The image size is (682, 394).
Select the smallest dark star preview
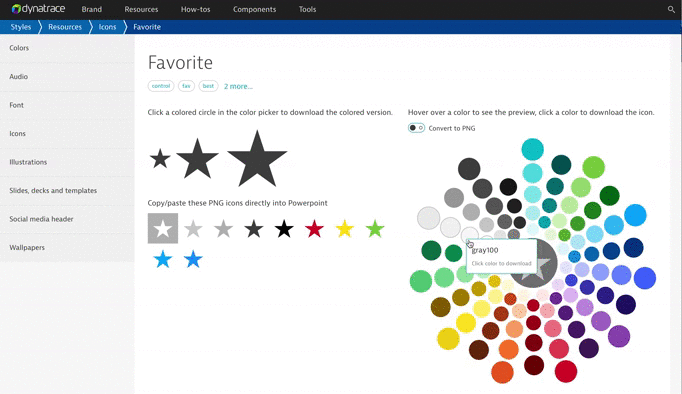click(160, 158)
